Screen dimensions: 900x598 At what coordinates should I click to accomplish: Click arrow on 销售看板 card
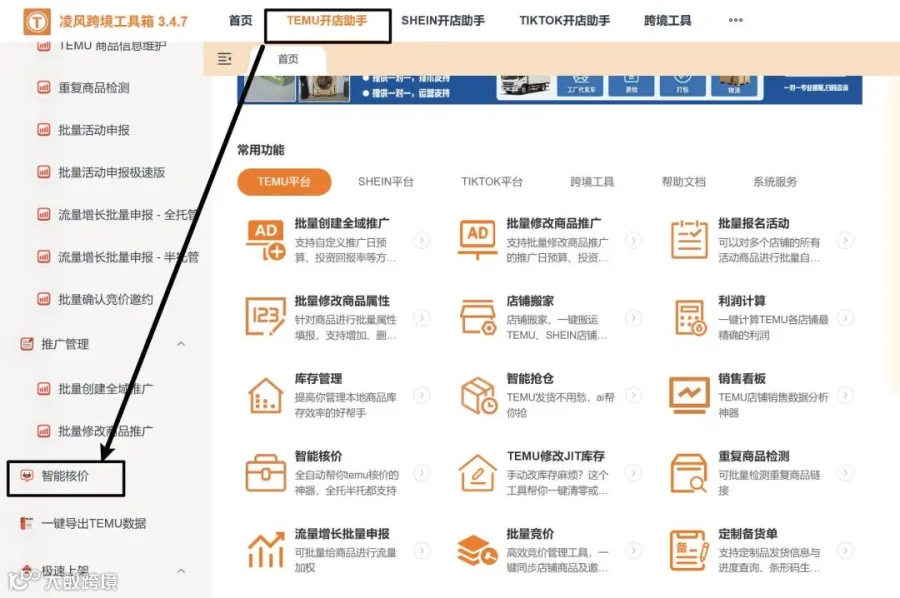pos(845,395)
